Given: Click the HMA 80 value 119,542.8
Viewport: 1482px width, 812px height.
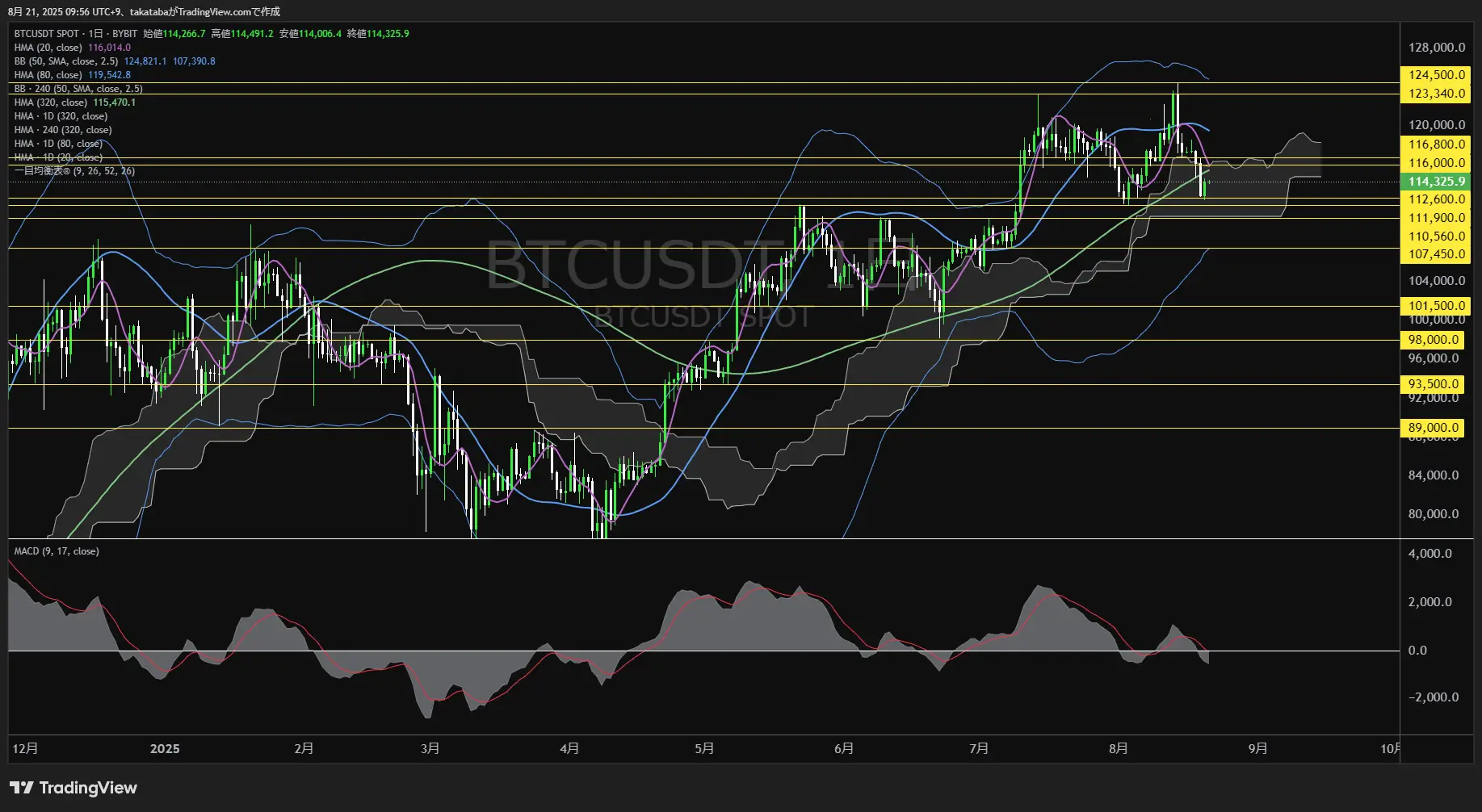Looking at the screenshot, I should 109,75.
